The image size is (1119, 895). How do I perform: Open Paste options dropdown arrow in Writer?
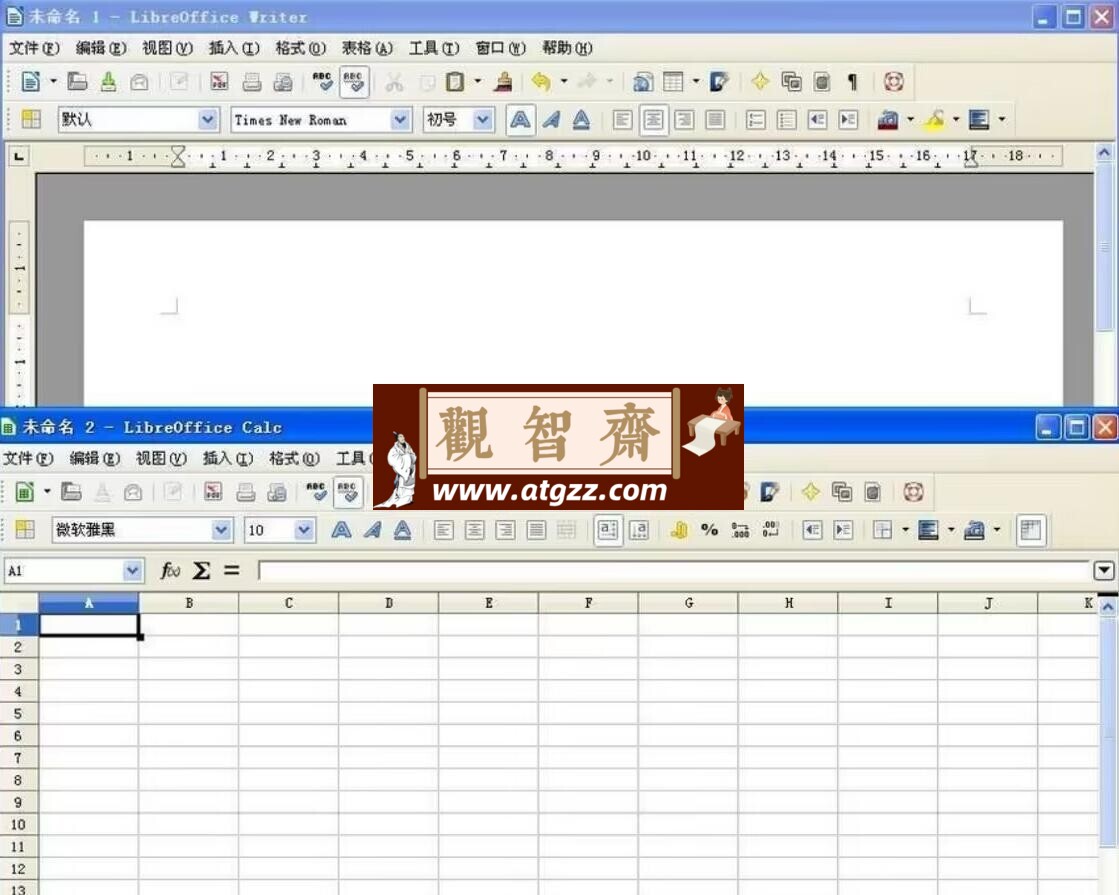477,81
